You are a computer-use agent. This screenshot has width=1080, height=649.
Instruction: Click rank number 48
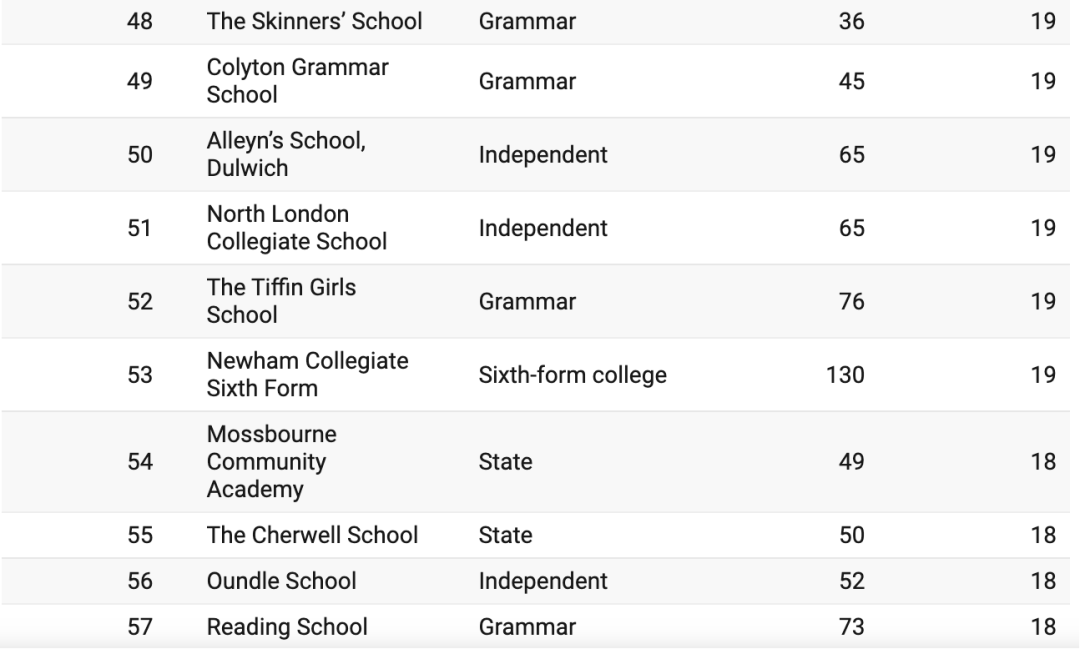[140, 21]
